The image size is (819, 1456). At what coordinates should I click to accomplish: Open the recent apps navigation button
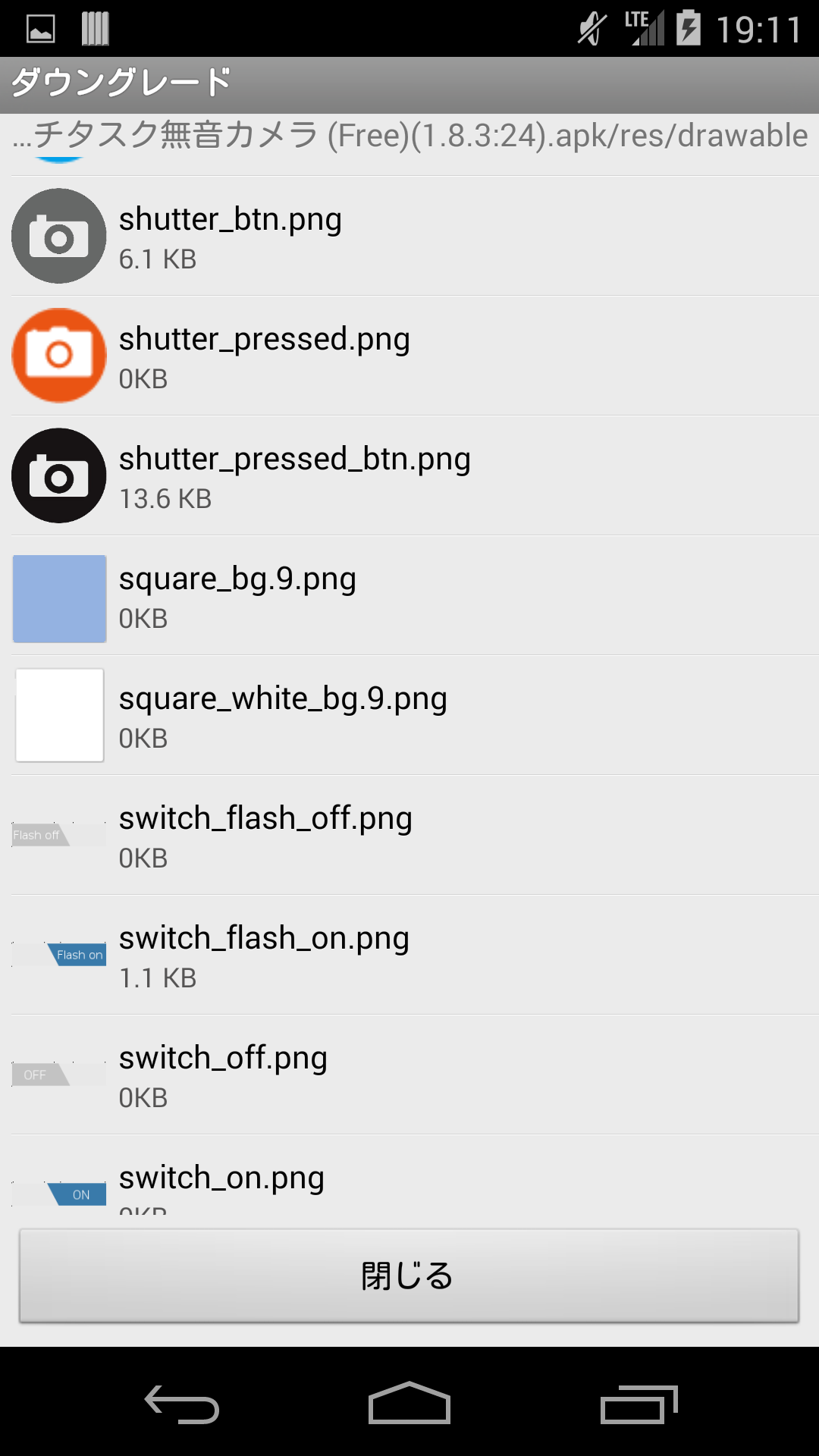pos(639,1404)
